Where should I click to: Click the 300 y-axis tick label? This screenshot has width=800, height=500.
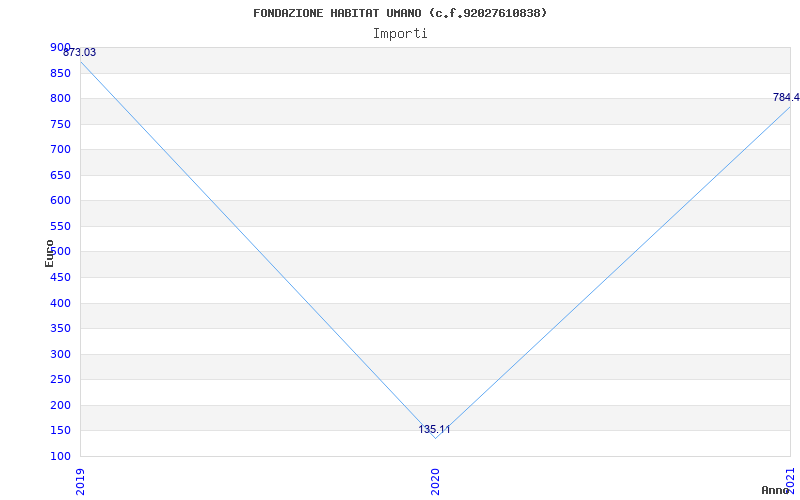pos(60,355)
